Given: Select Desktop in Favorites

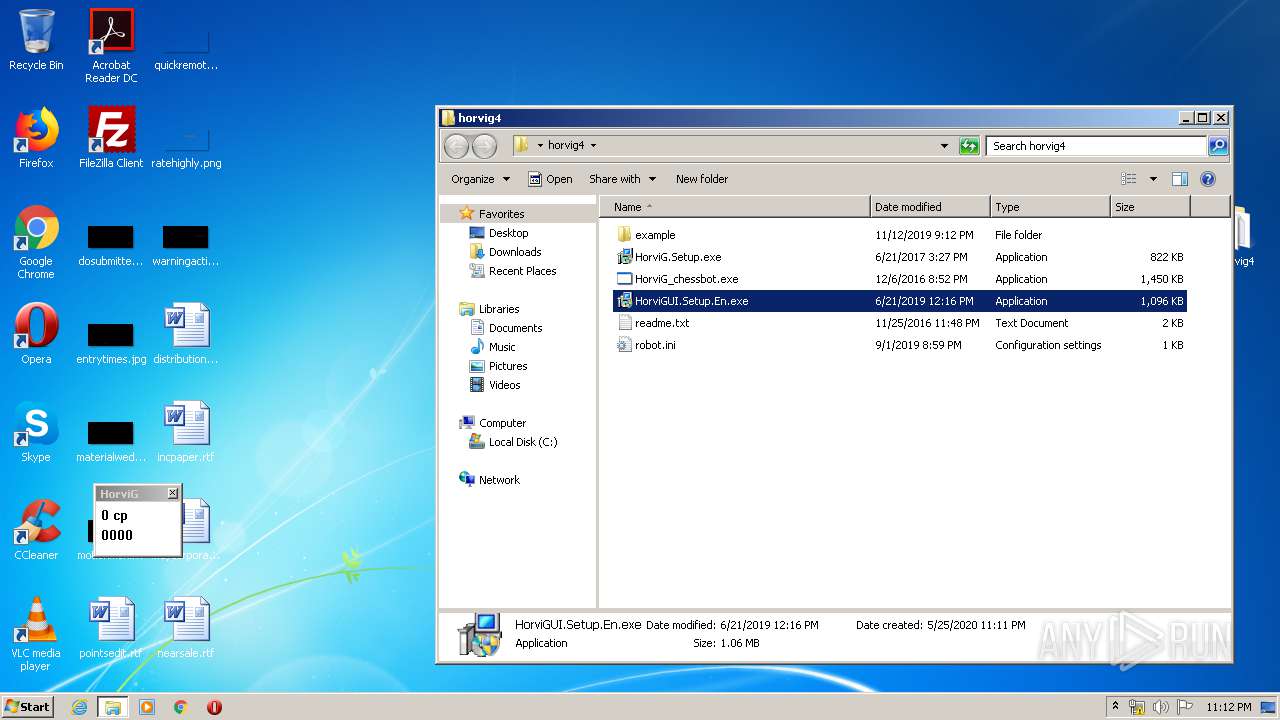Looking at the screenshot, I should point(508,233).
